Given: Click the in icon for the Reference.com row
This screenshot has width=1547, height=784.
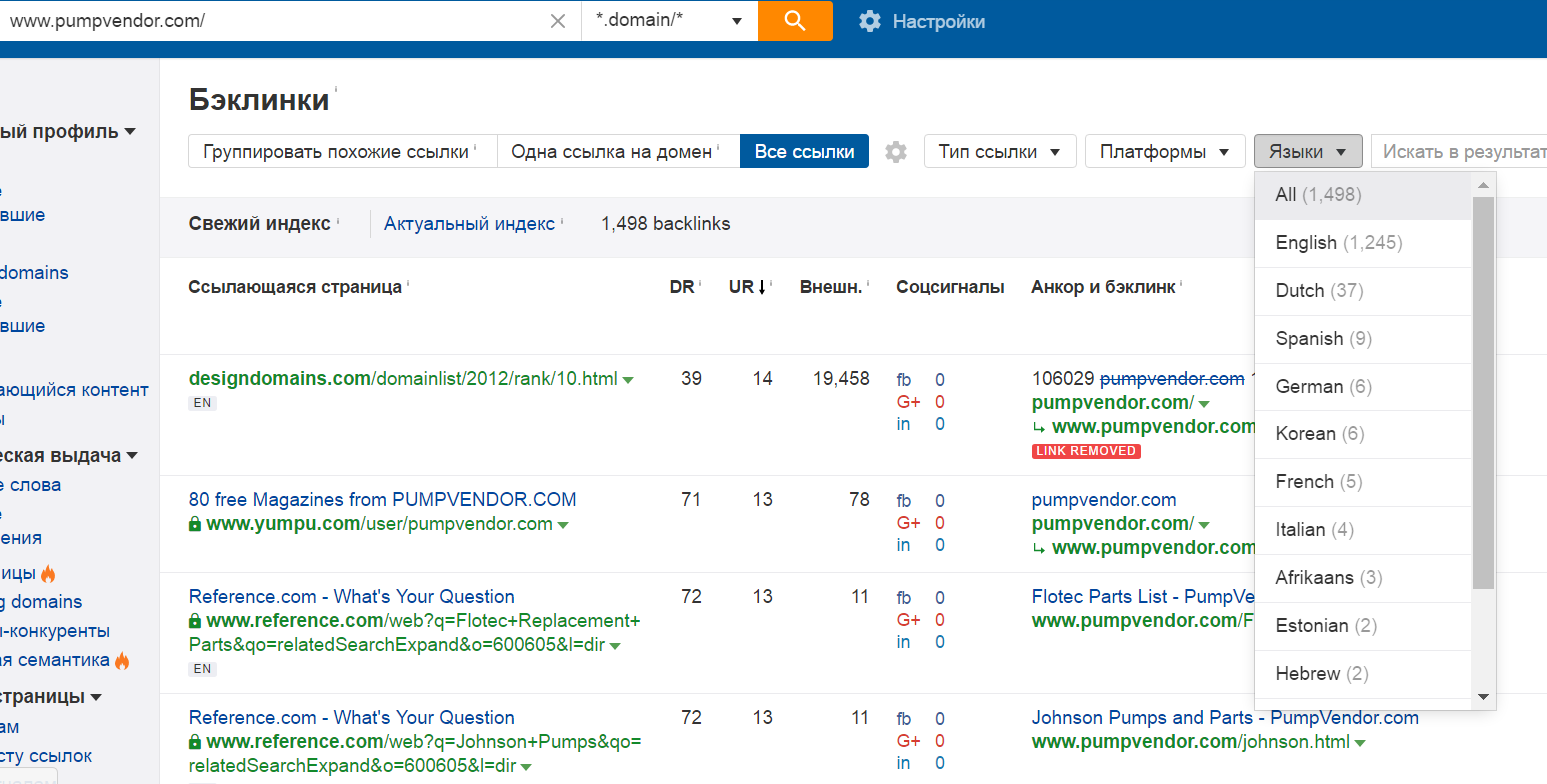Looking at the screenshot, I should coord(903,641).
